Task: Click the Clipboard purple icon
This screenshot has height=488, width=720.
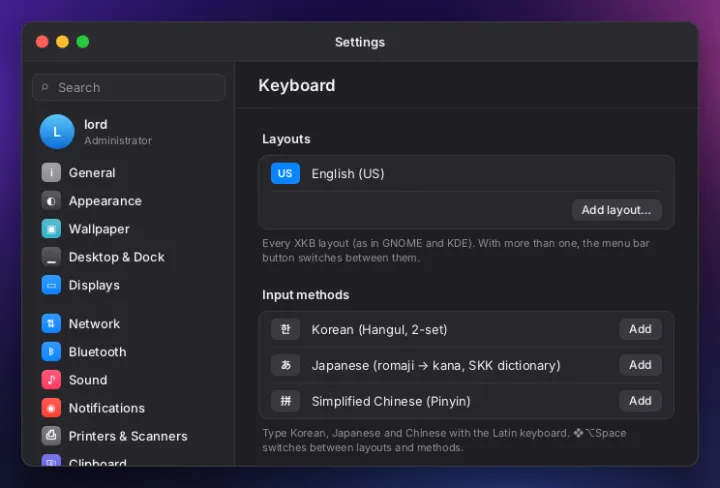Action: [x=51, y=460]
